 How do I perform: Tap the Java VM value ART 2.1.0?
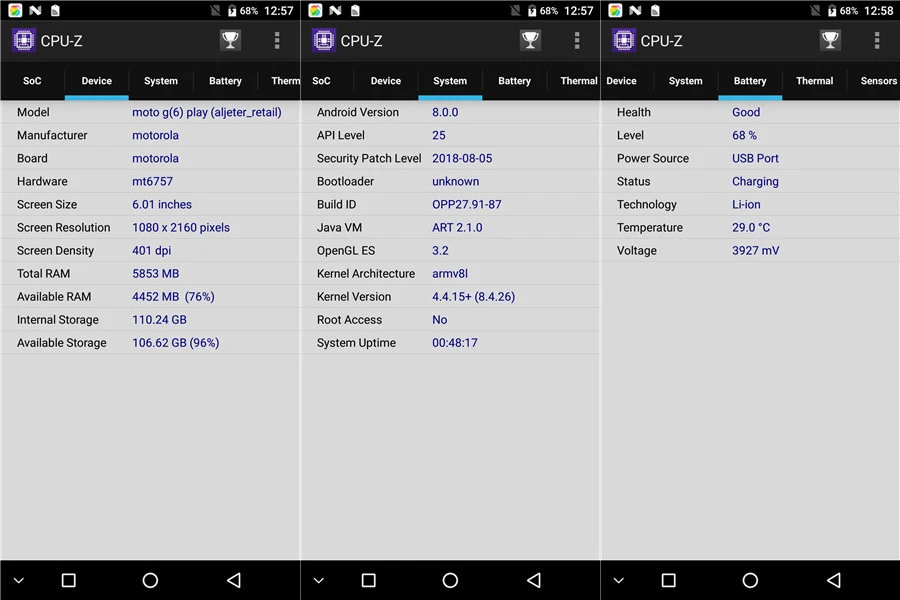457,227
